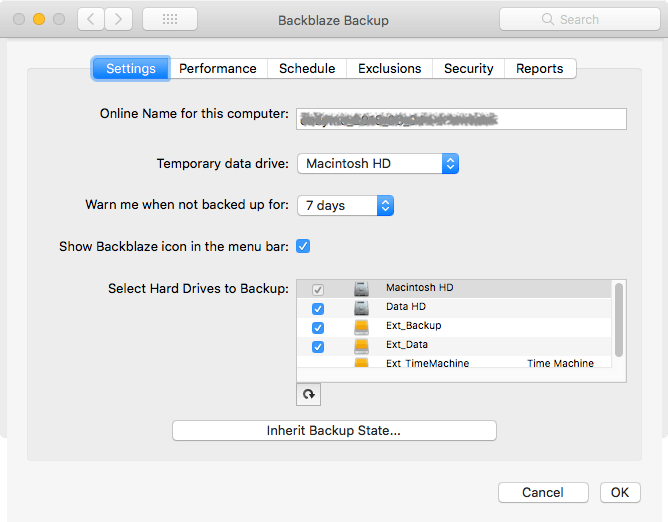This screenshot has height=522, width=668.
Task: Open the Temporary data drive dropdown
Action: (378, 164)
